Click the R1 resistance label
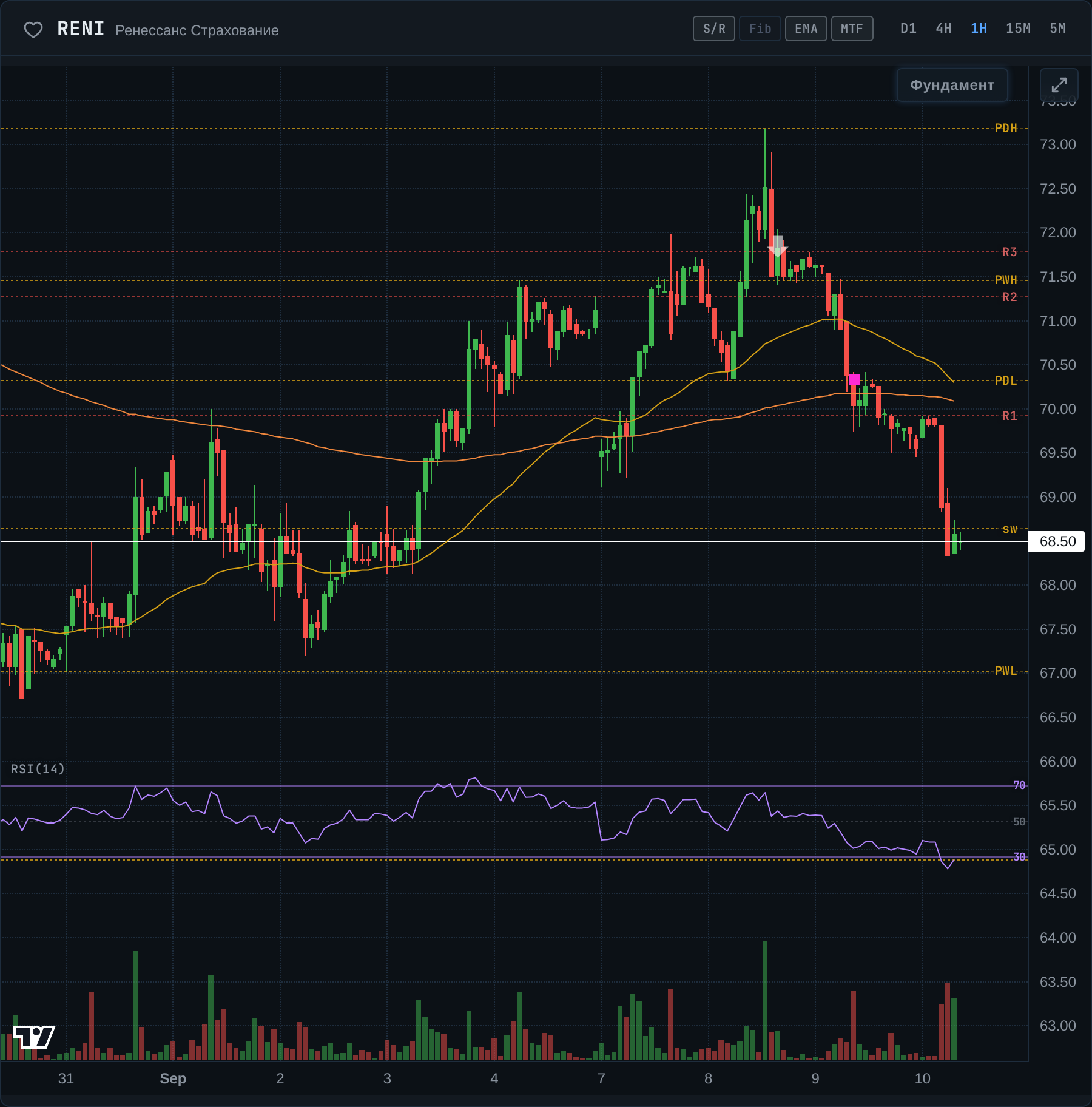The image size is (1092, 1107). (1009, 416)
